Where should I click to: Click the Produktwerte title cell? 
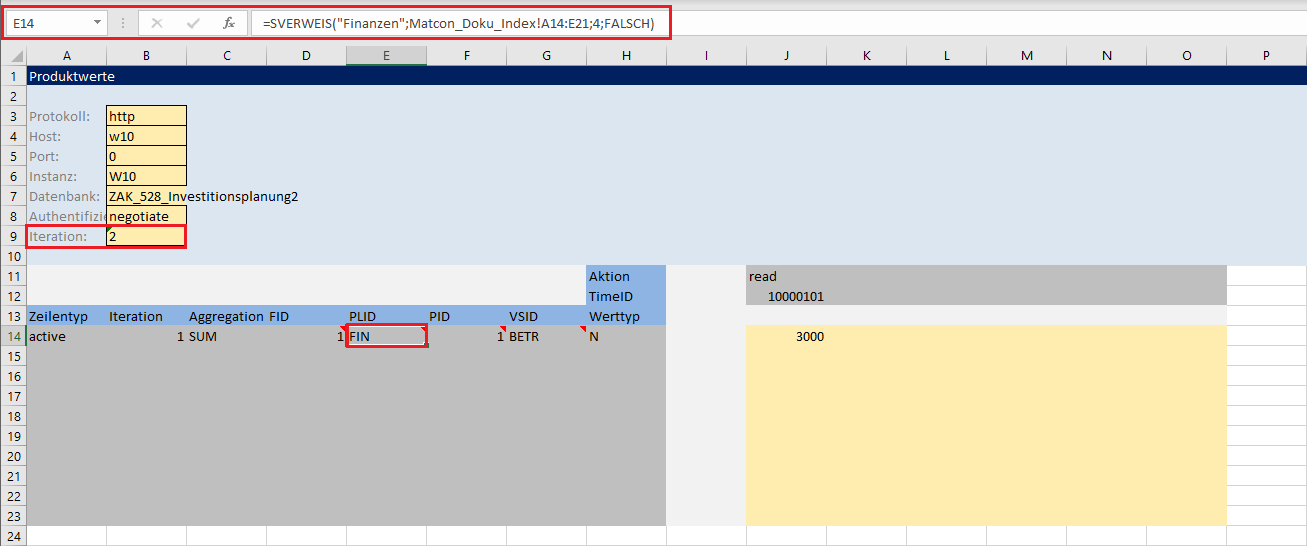point(72,76)
